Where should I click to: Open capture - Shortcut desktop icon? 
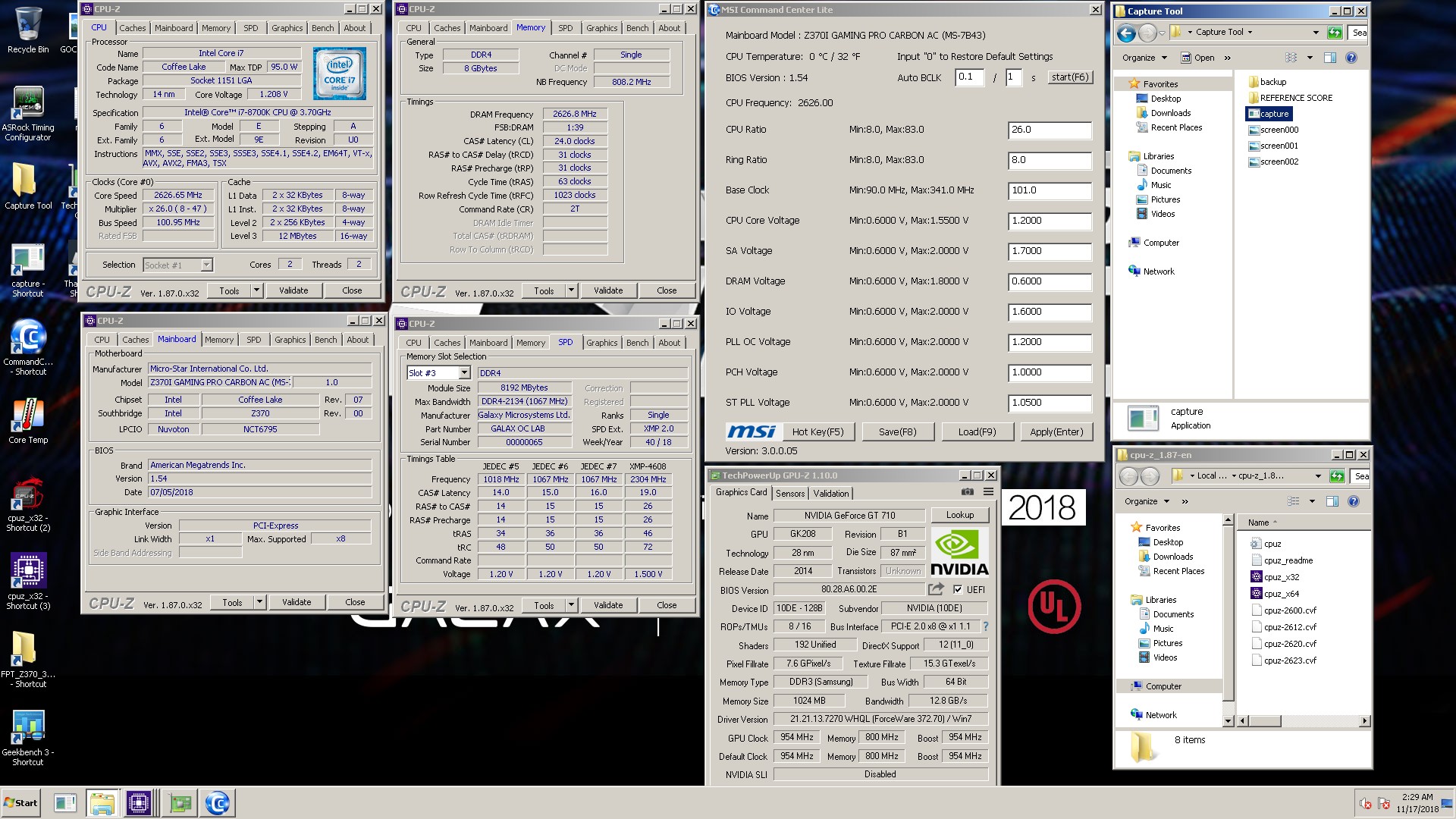(x=28, y=271)
